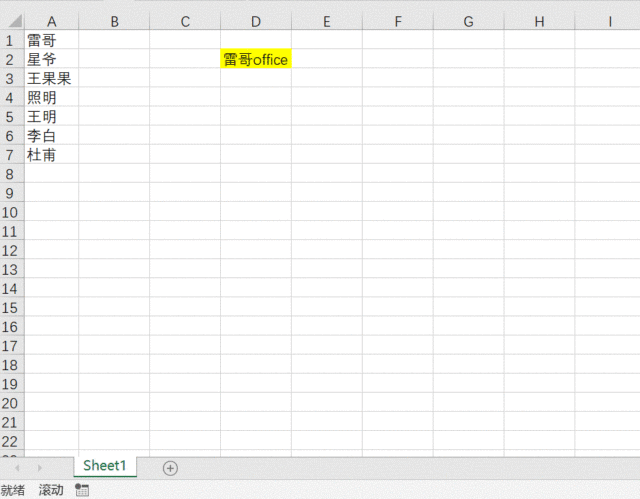
Task: Select row 15 header
Action: pyautogui.click(x=12, y=308)
